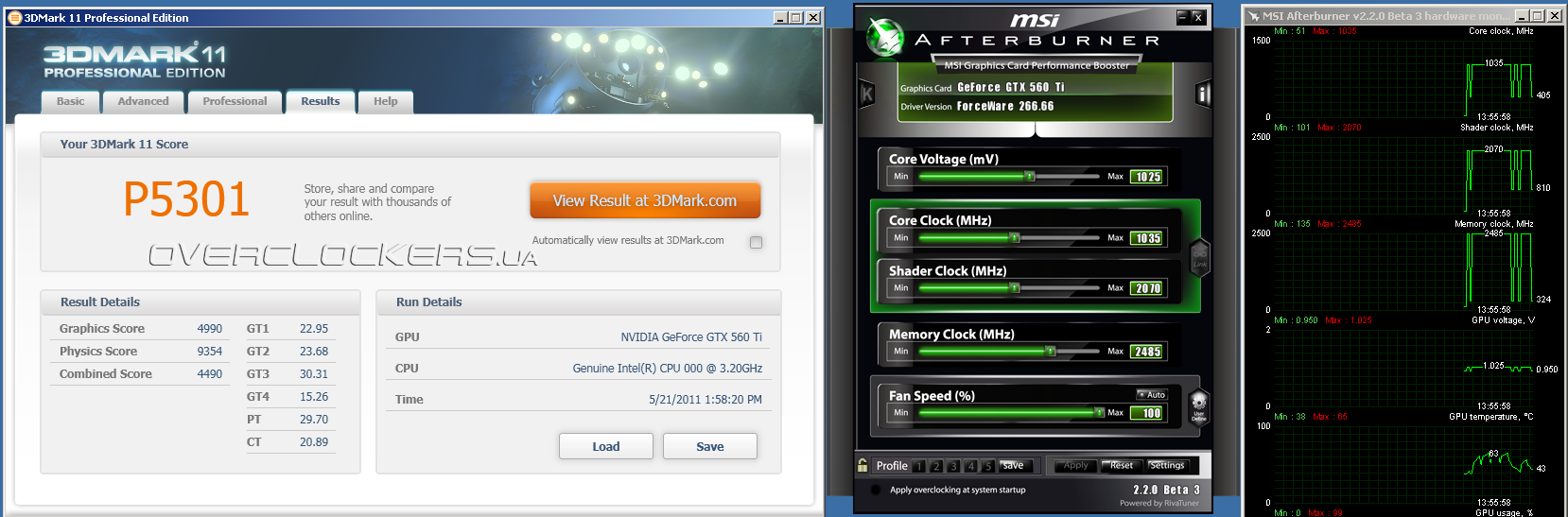Viewport: 1568px width, 517px height.
Task: Click the fan User Define gear icon
Action: [1198, 406]
